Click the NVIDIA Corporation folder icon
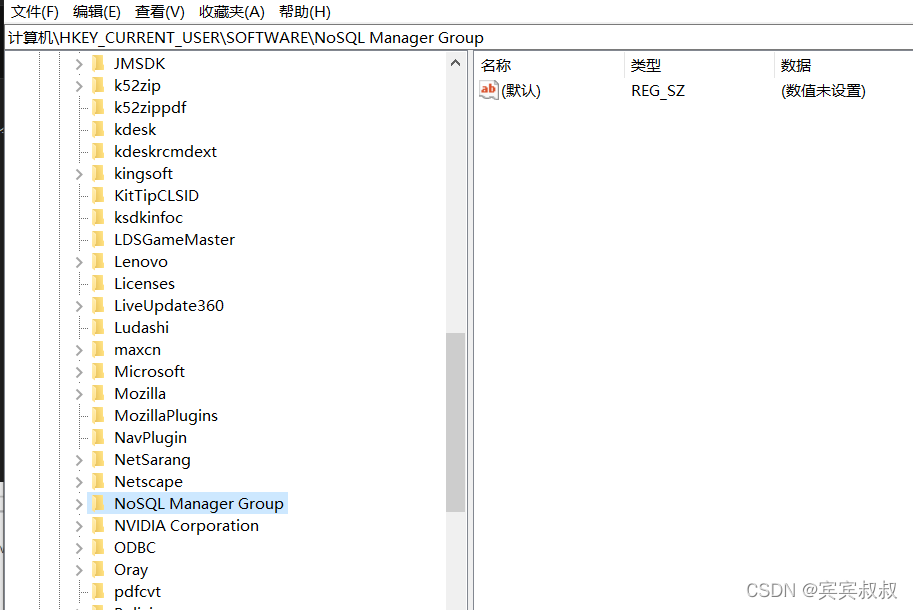Image resolution: width=913 pixels, height=610 pixels. (99, 525)
